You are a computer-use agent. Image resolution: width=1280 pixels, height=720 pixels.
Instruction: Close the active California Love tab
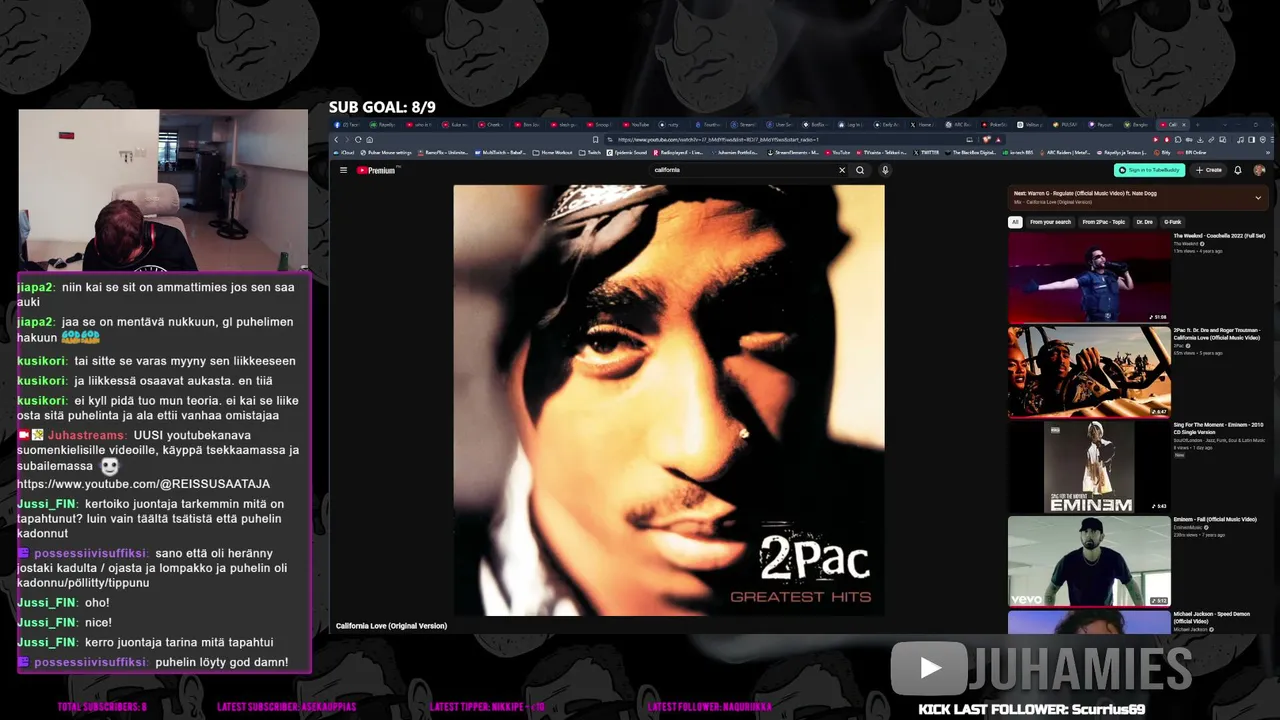(x=1182, y=125)
